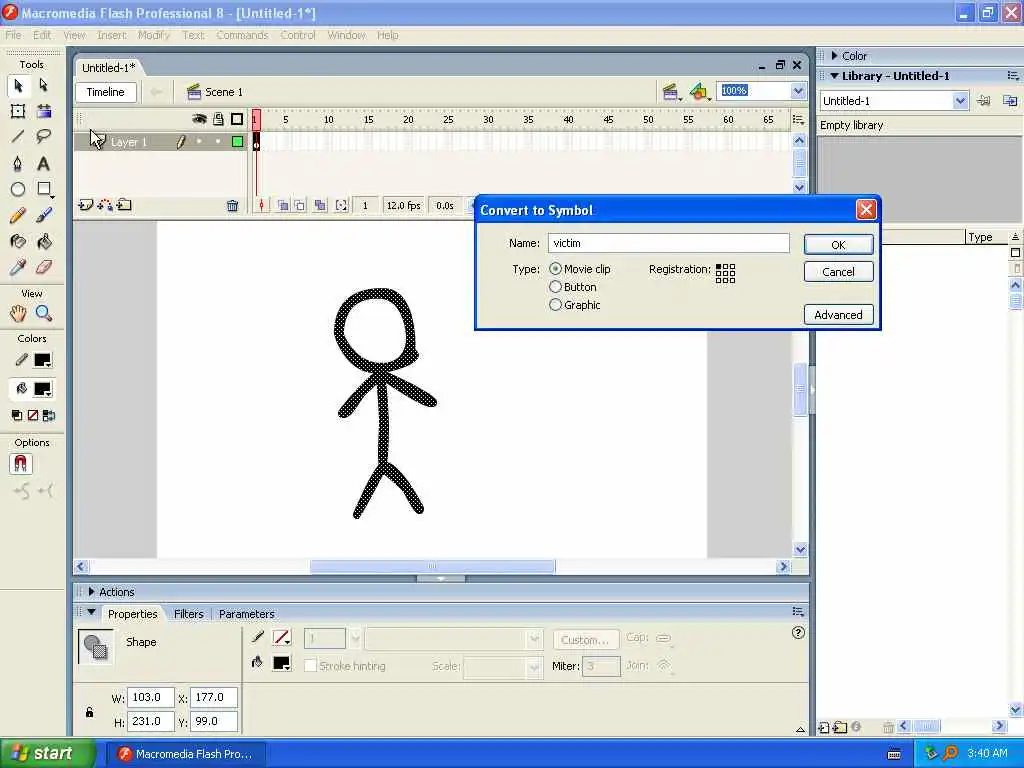
Task: Select the Hand tool
Action: (x=18, y=313)
